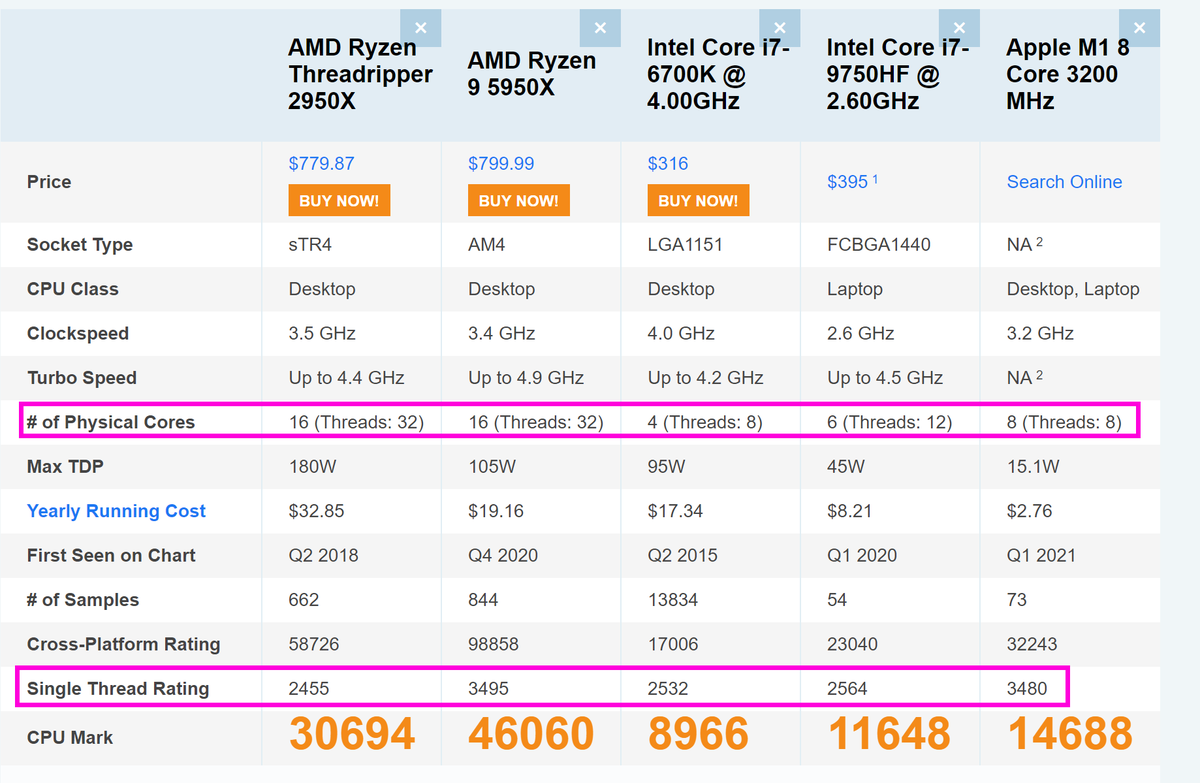
Task: Open Yearly Running Cost link
Action: (x=116, y=511)
